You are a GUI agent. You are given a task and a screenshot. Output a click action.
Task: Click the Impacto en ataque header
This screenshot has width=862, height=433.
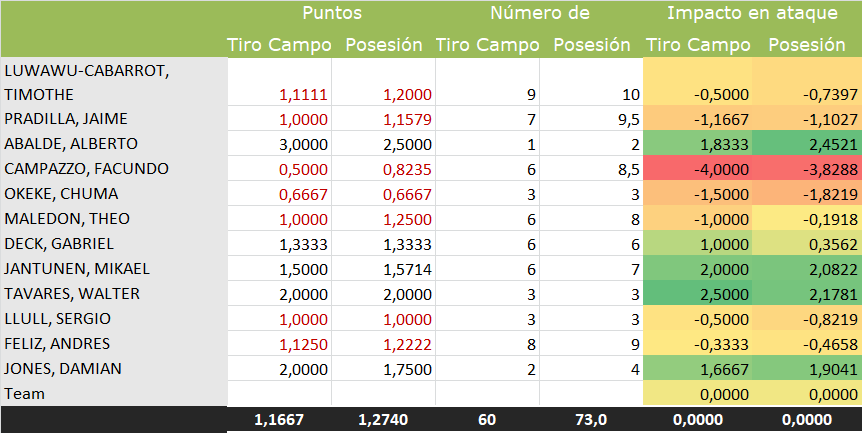(753, 13)
